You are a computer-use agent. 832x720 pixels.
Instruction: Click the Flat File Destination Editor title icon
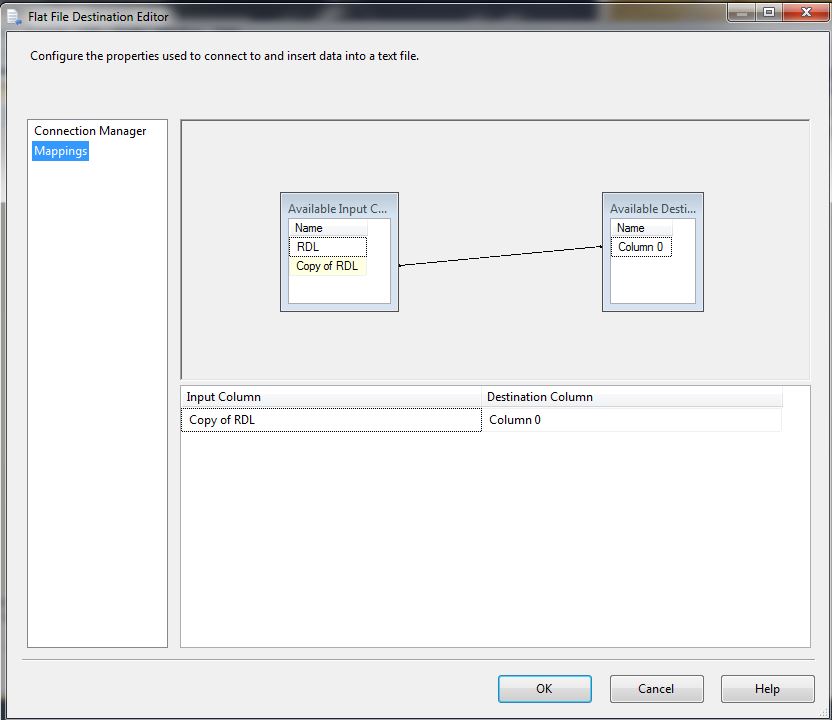click(14, 17)
